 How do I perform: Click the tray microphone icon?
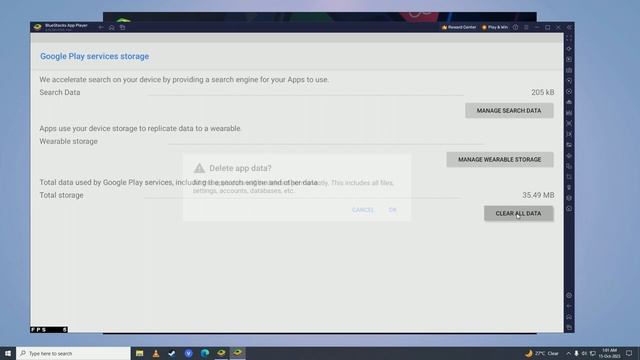click(576, 353)
